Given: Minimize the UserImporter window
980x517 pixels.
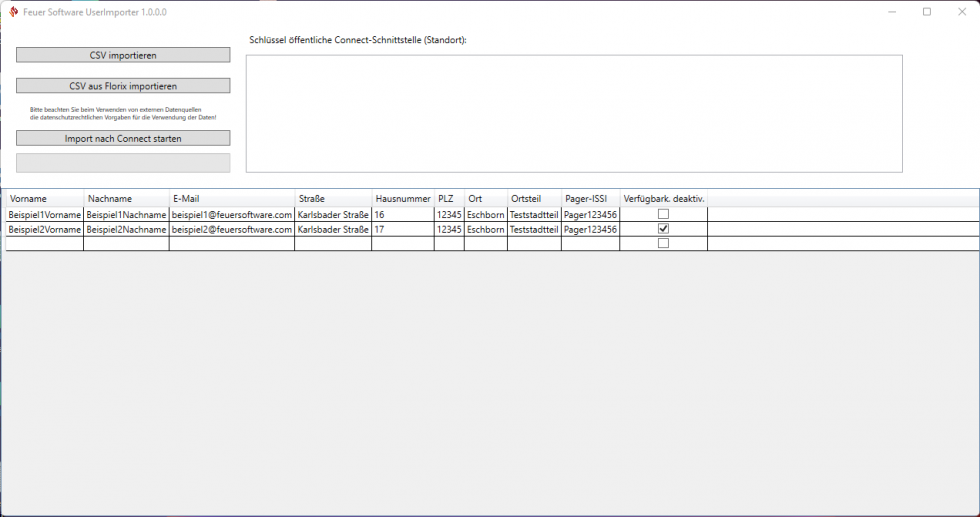Looking at the screenshot, I should [x=892, y=12].
